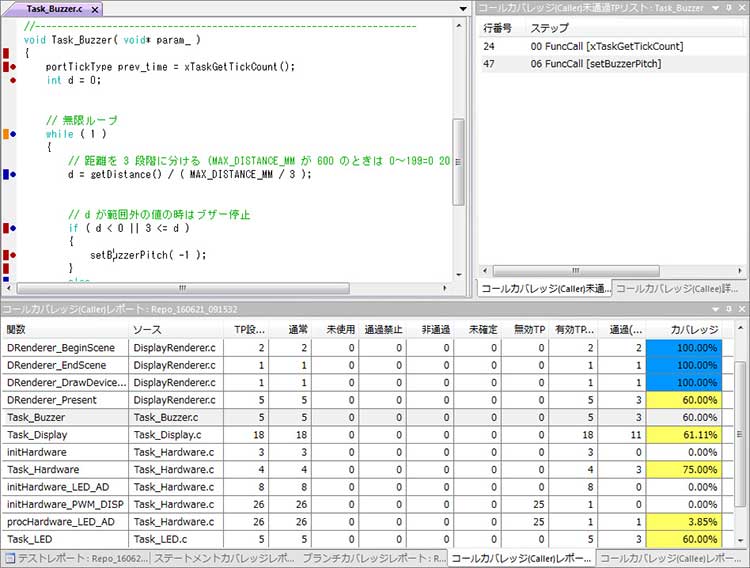
Task: Close the untested TP list panel
Action: pos(742,8)
